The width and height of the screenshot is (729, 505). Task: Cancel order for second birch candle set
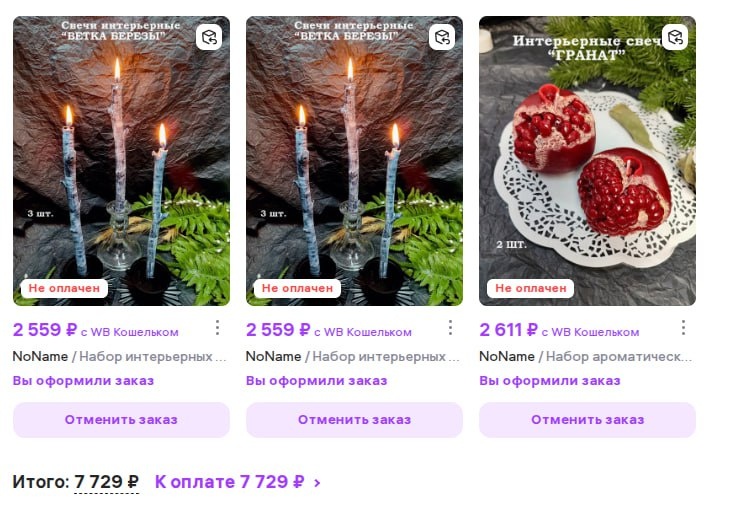tap(354, 420)
